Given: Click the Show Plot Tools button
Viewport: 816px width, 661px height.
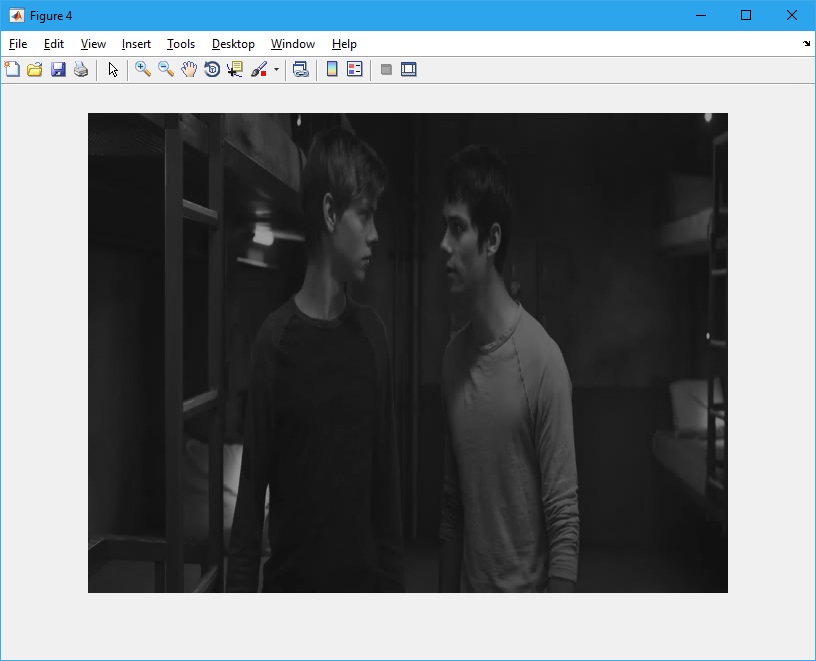Looking at the screenshot, I should (409, 69).
